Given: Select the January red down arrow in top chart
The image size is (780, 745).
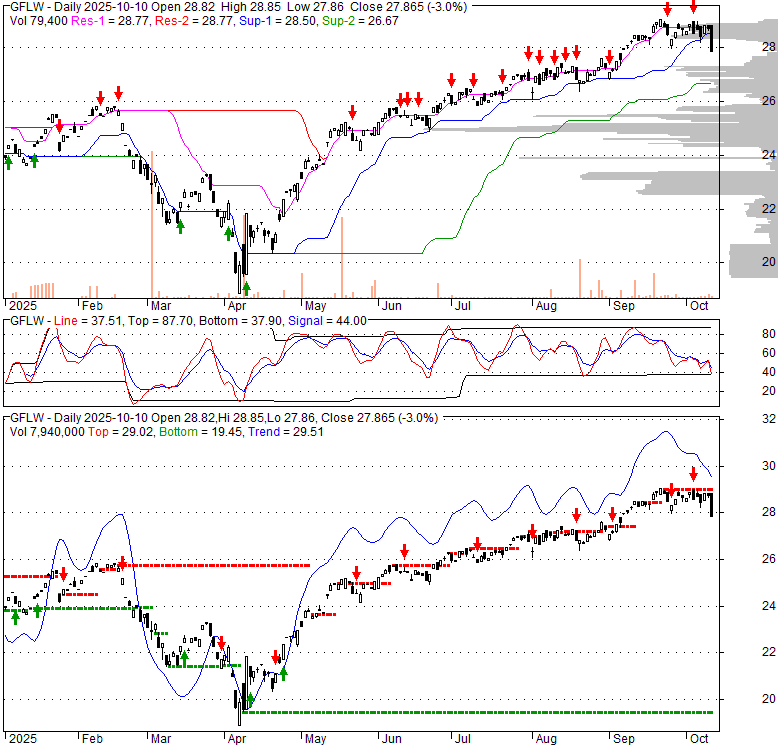Looking at the screenshot, I should [x=59, y=126].
